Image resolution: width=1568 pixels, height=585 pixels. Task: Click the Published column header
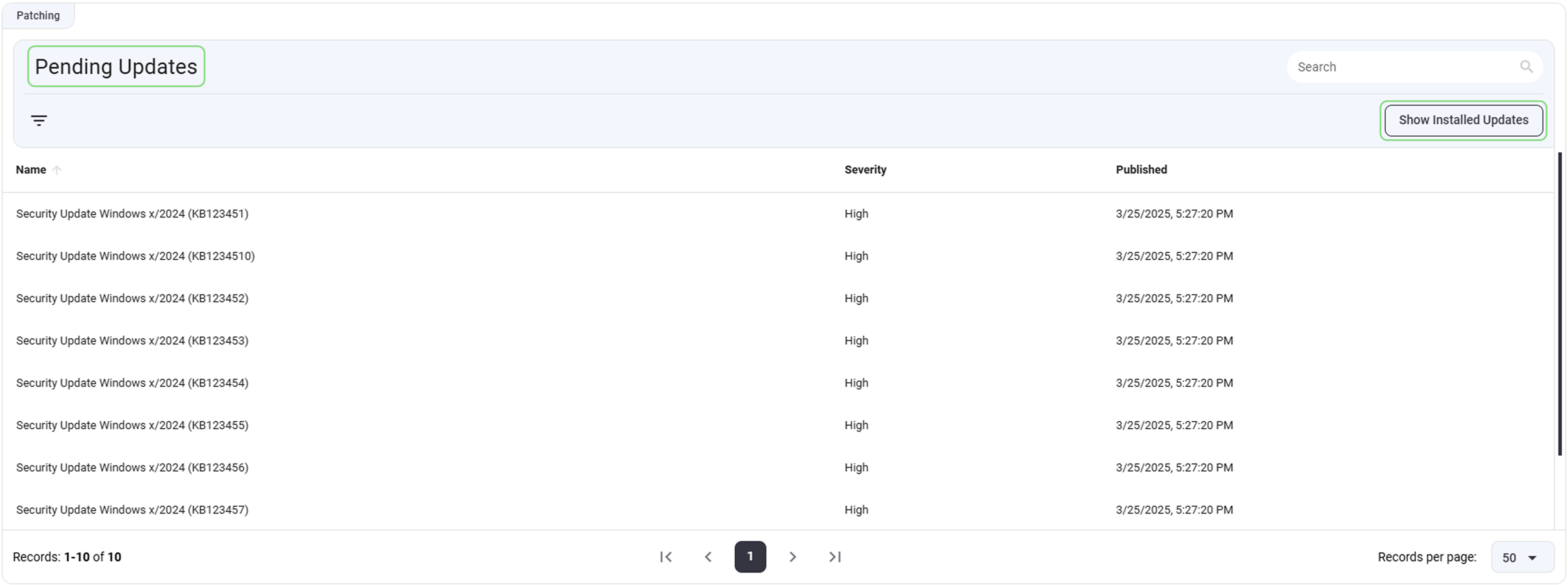[x=1141, y=170]
